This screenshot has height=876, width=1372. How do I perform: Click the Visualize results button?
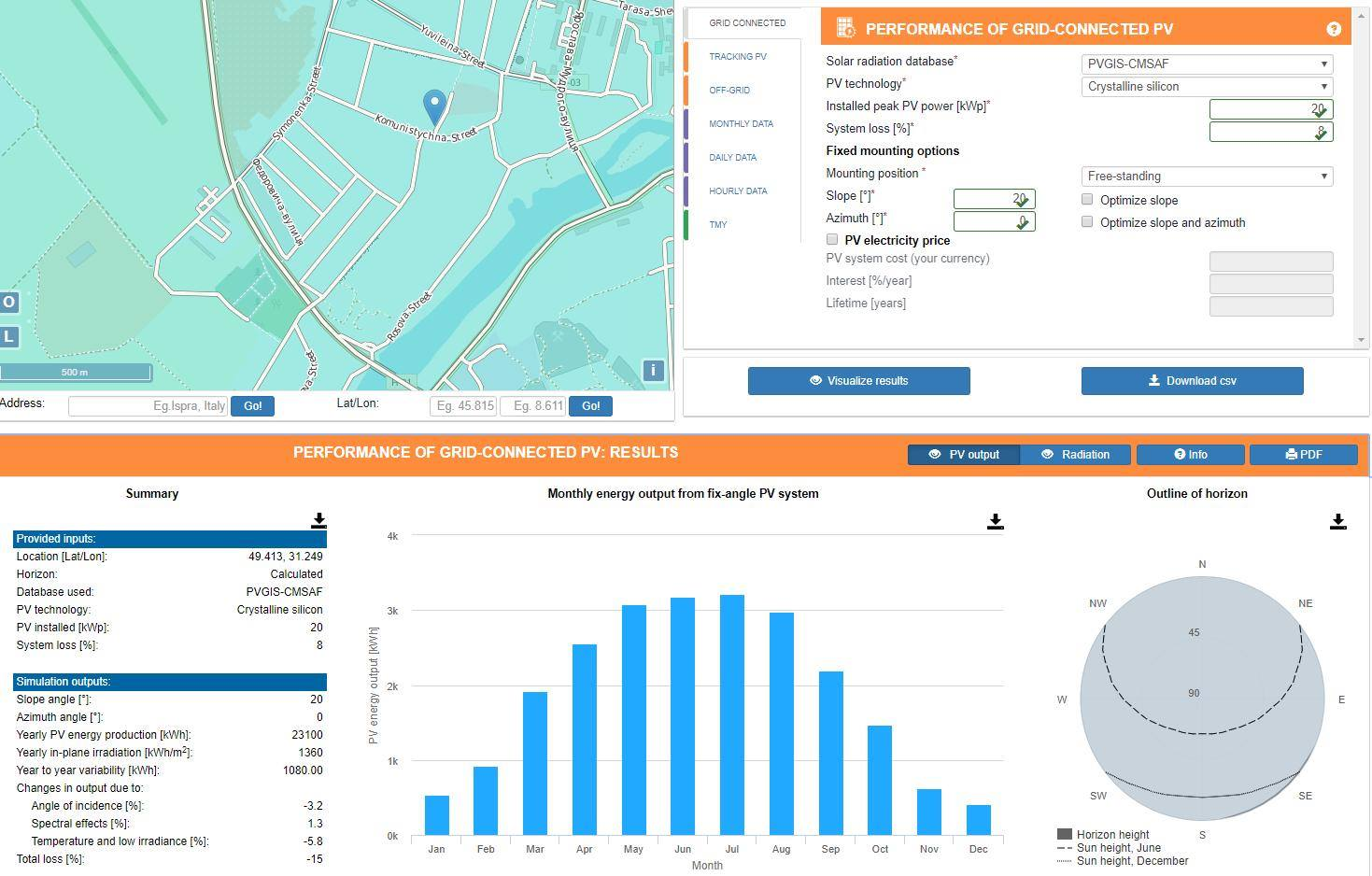858,381
